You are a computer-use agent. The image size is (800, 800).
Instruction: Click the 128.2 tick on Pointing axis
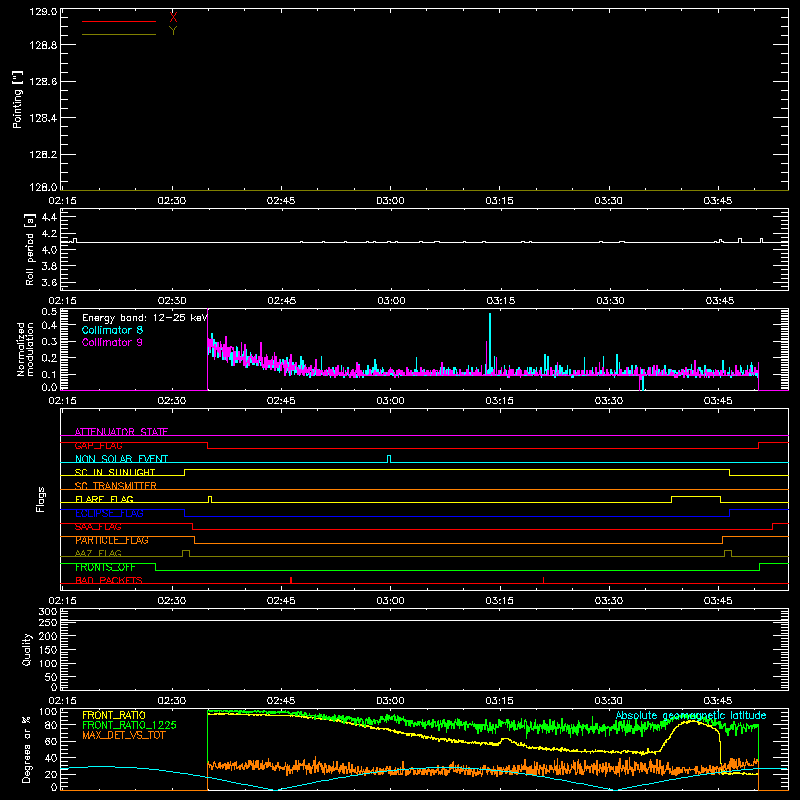click(43, 155)
